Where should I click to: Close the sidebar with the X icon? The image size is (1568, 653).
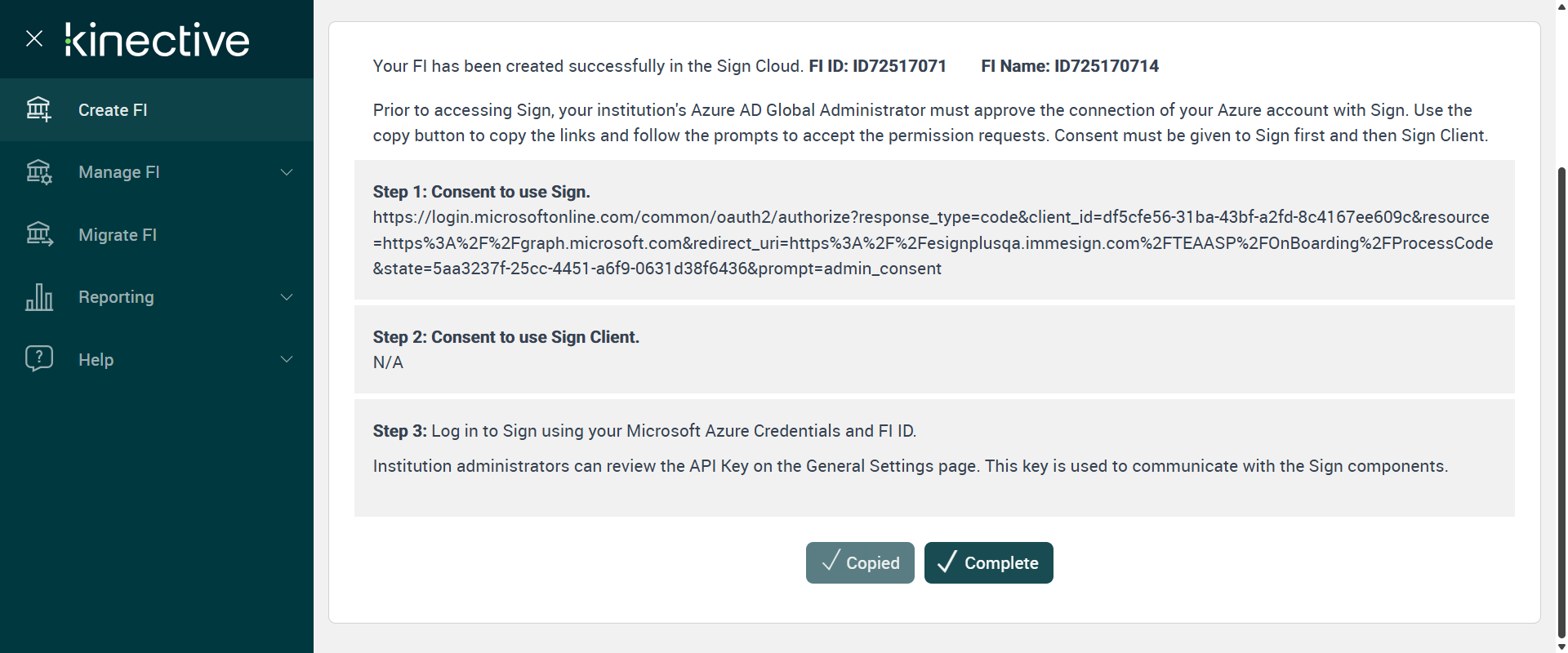(34, 38)
